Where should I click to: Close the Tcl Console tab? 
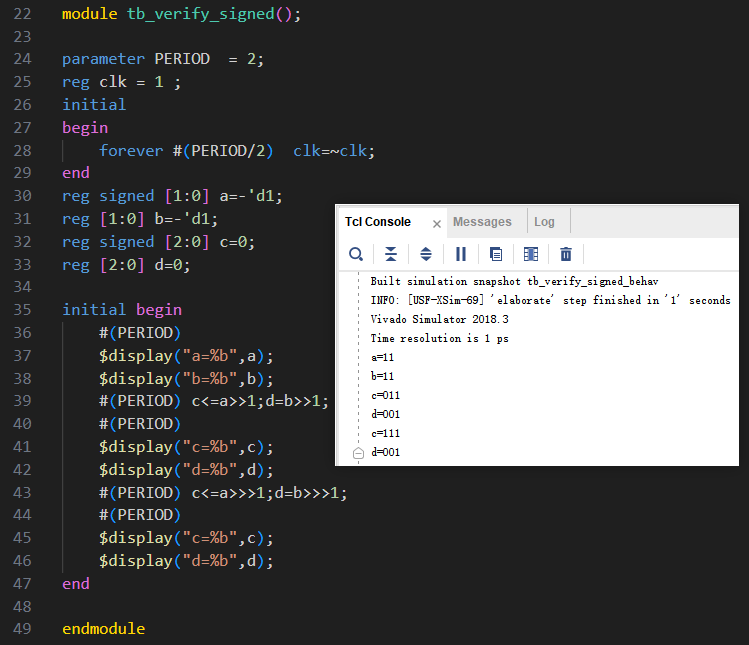pos(436,223)
